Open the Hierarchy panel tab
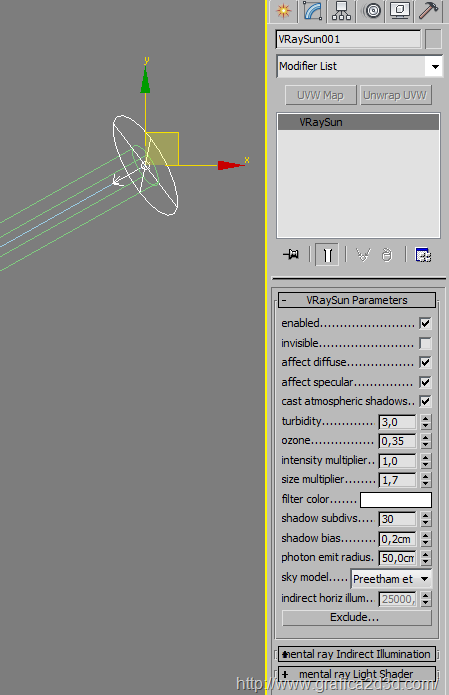This screenshot has height=695, width=449. (x=341, y=11)
